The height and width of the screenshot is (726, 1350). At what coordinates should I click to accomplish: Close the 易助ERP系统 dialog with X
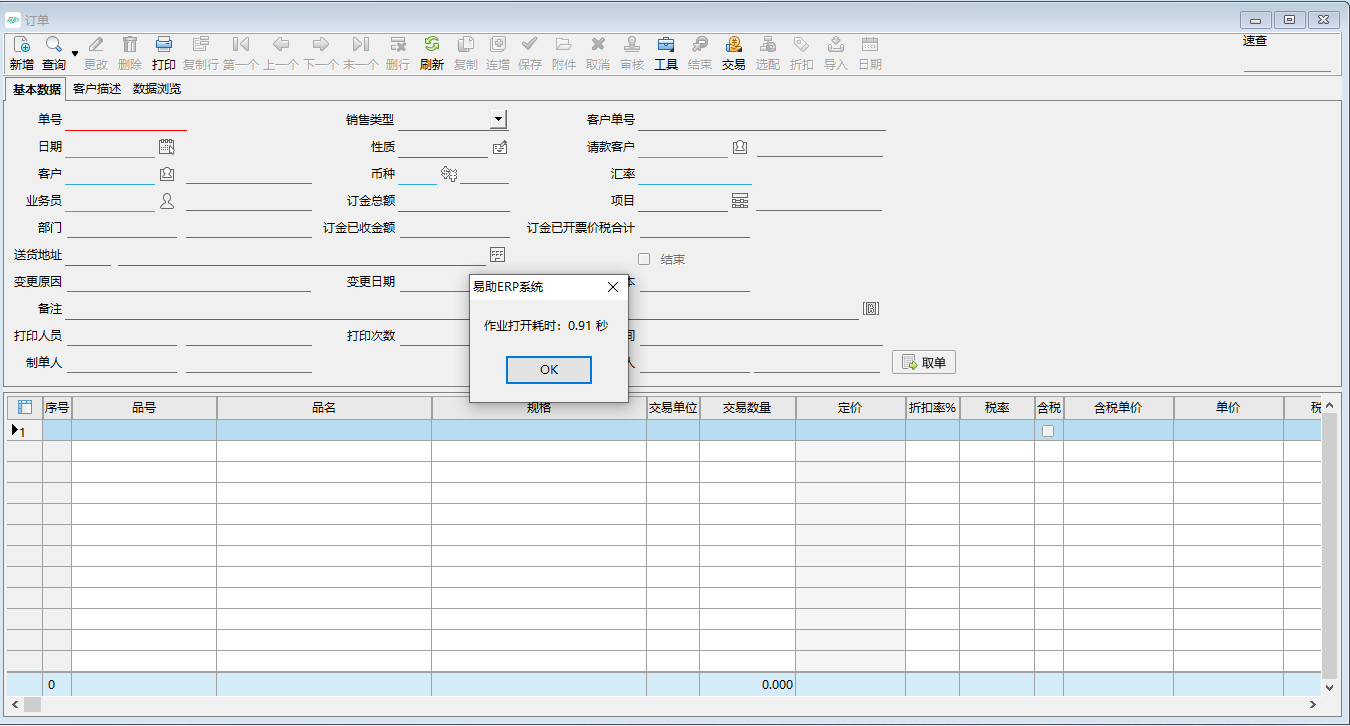(613, 287)
